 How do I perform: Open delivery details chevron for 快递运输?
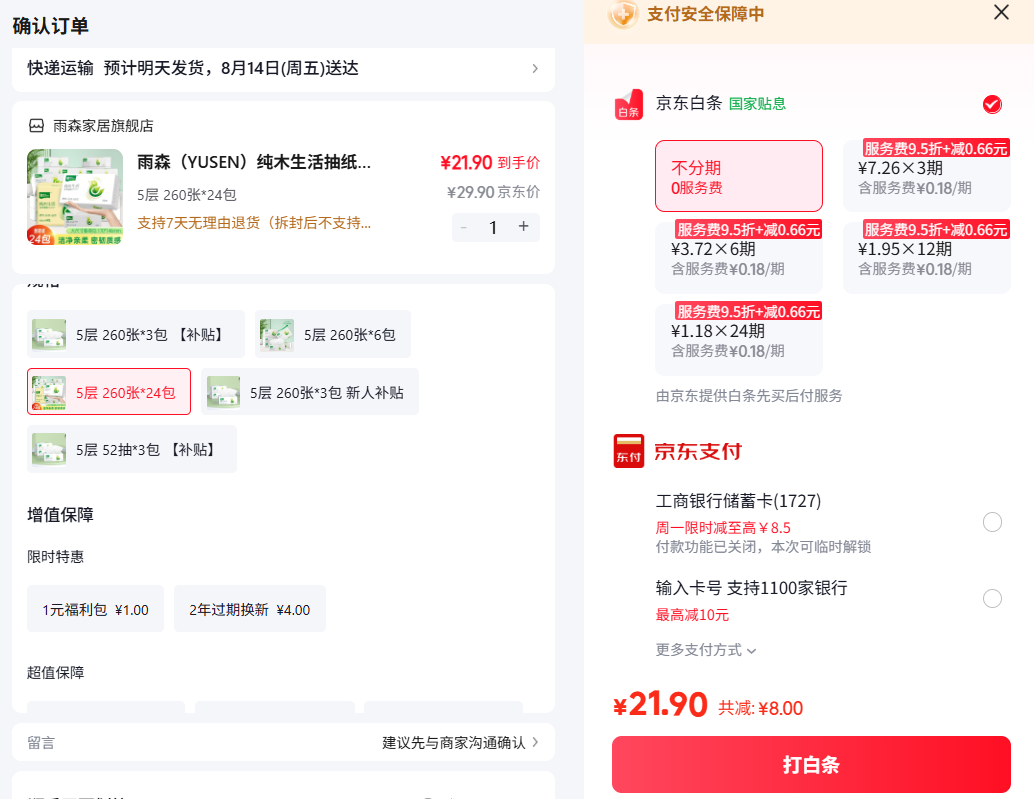coord(535,69)
